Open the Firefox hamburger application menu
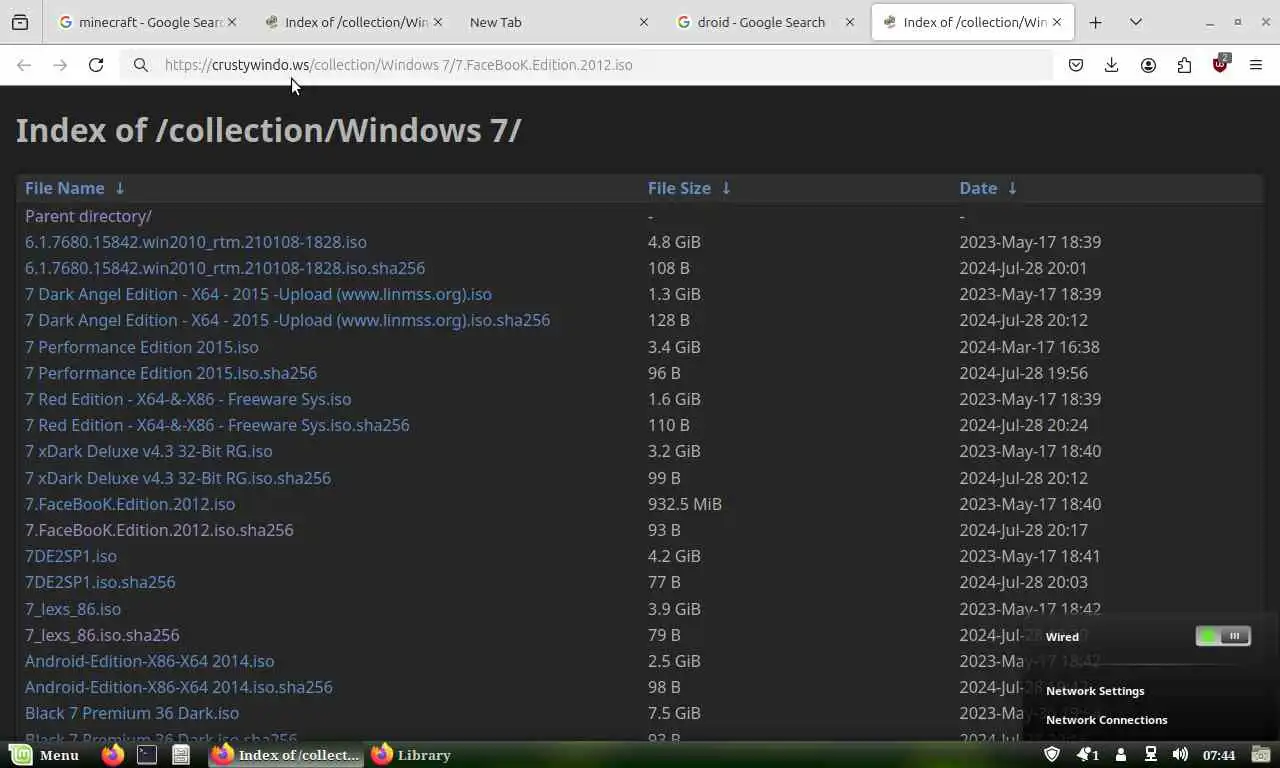Screen dimensions: 1280x768 (1256, 65)
